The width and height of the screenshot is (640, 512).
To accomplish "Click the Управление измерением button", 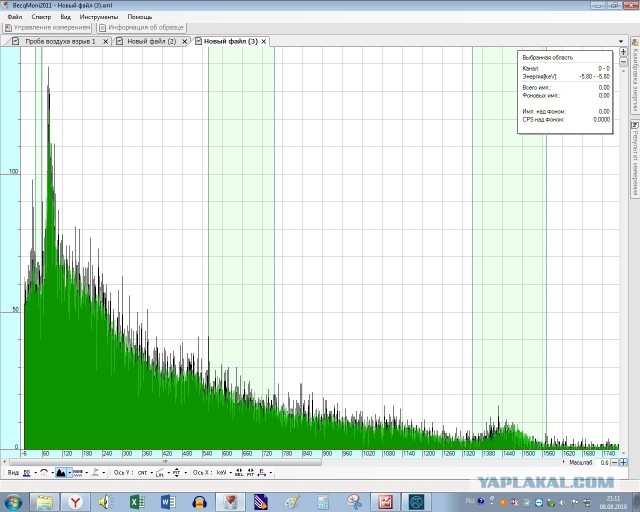I will click(47, 28).
